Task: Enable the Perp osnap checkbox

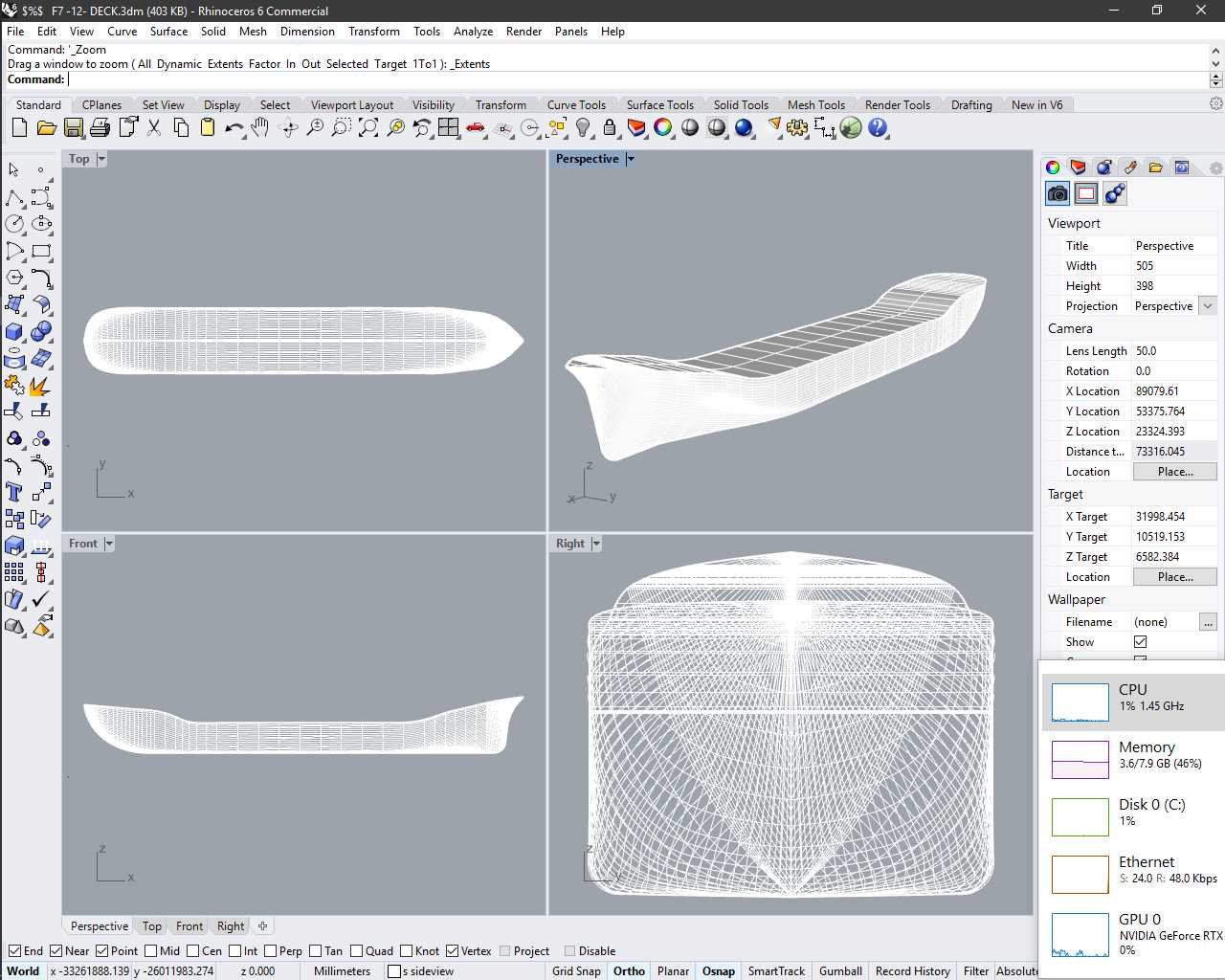Action: pyautogui.click(x=271, y=950)
